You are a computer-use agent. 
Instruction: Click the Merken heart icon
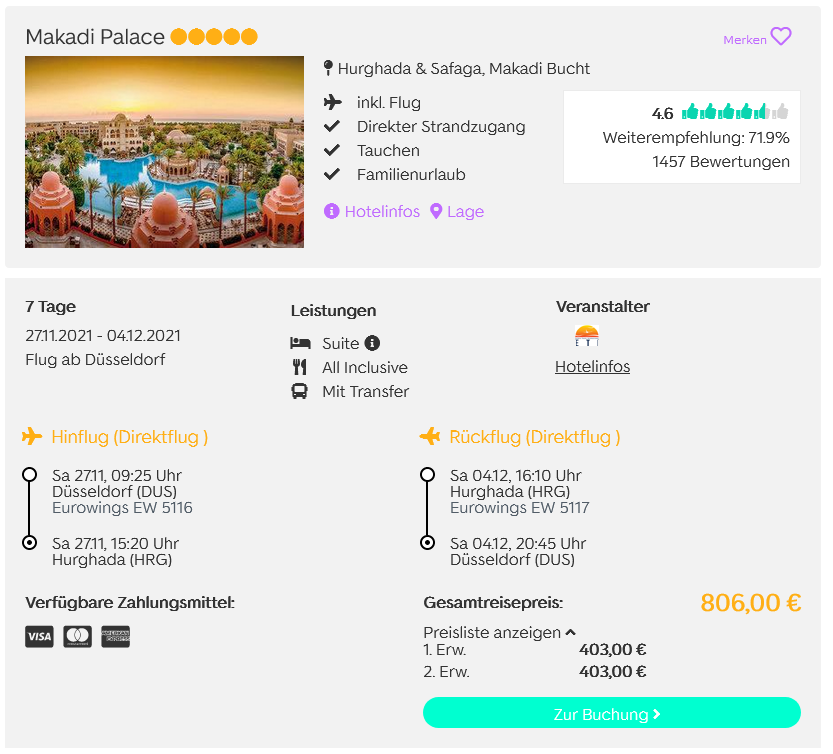780,37
